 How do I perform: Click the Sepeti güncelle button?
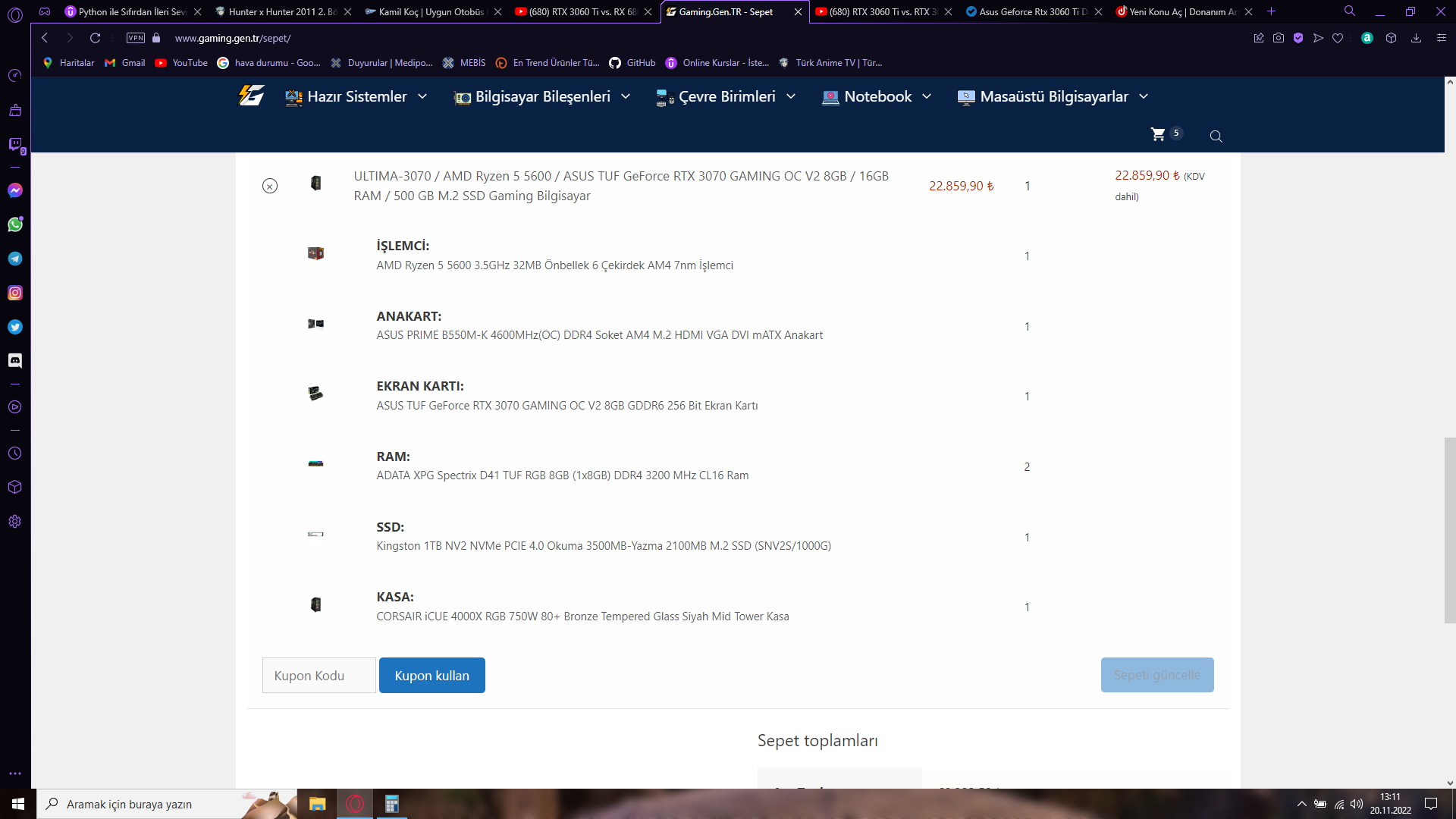[x=1156, y=675]
